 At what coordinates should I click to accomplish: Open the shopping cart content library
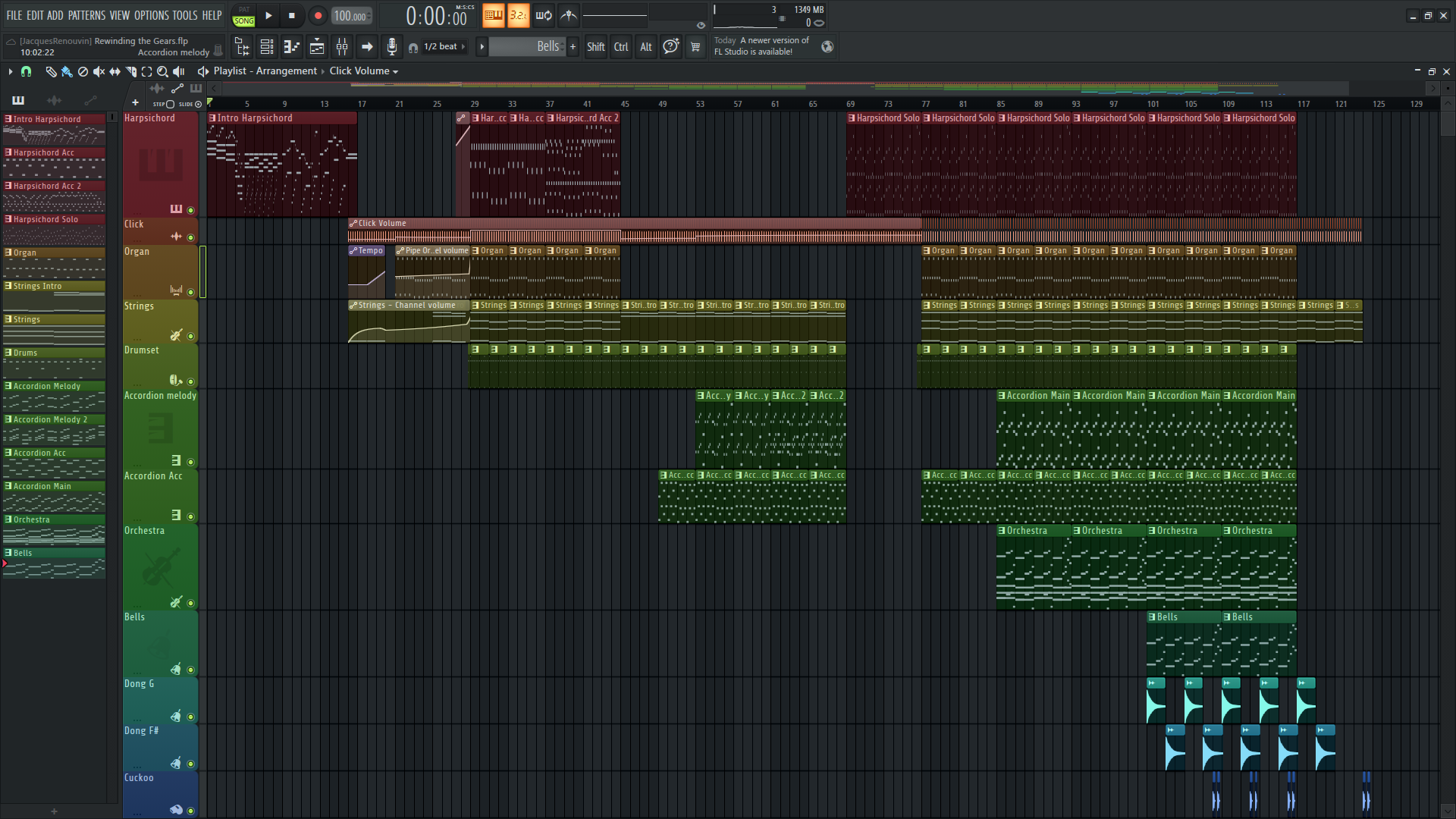coord(695,47)
